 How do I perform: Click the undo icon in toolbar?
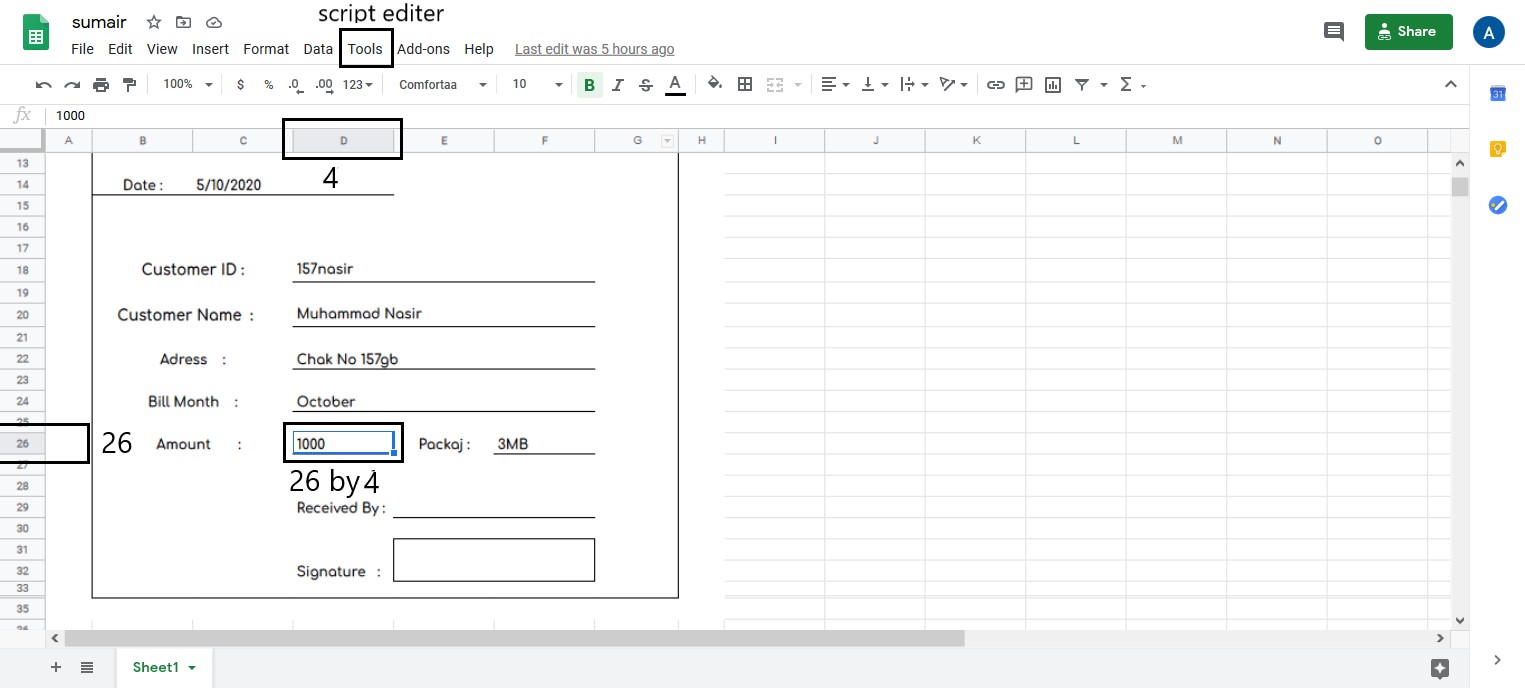click(43, 85)
